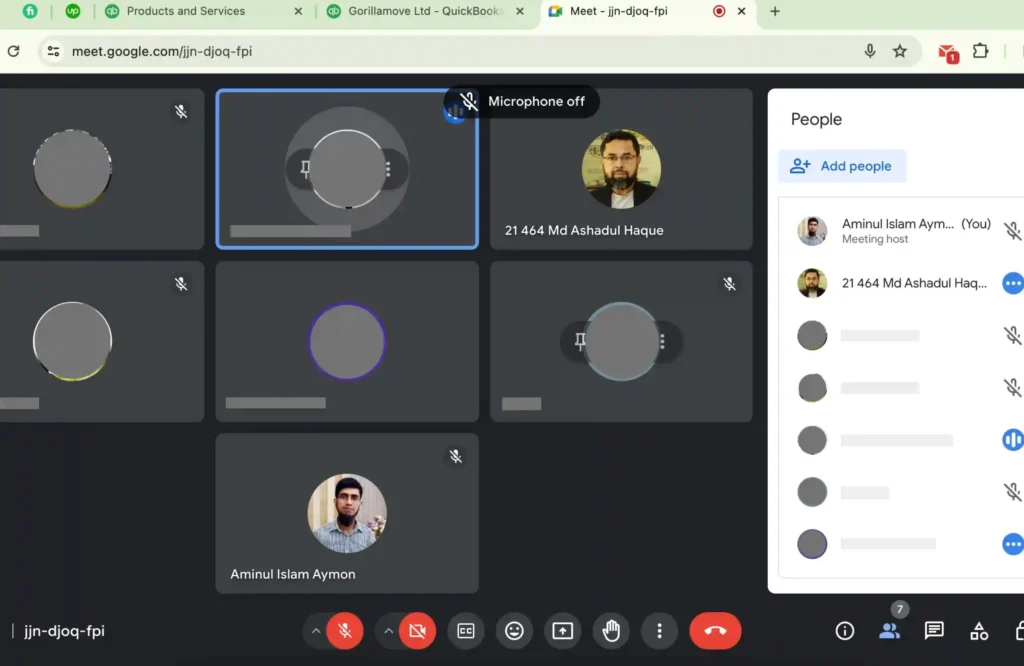Screen dimensions: 1024x666
Task: Open the activities icon
Action: (978, 631)
